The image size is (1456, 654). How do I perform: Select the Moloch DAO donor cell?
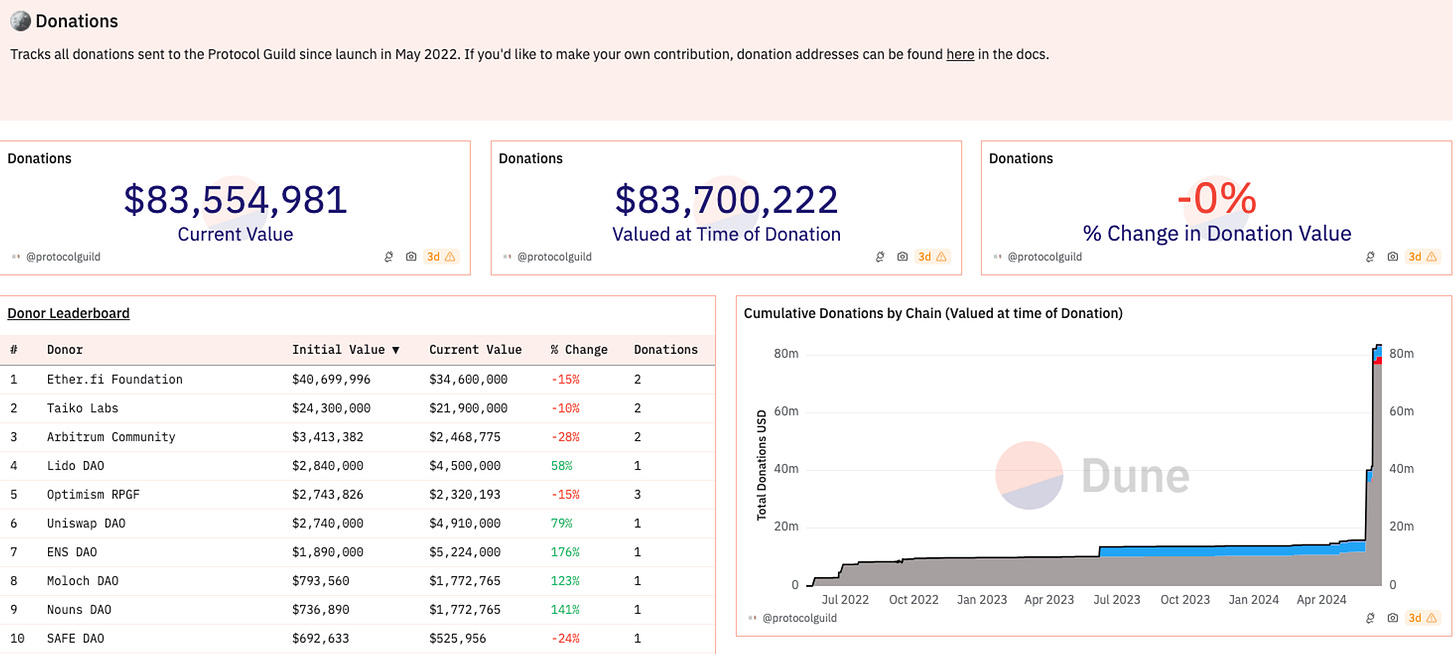[x=83, y=581]
